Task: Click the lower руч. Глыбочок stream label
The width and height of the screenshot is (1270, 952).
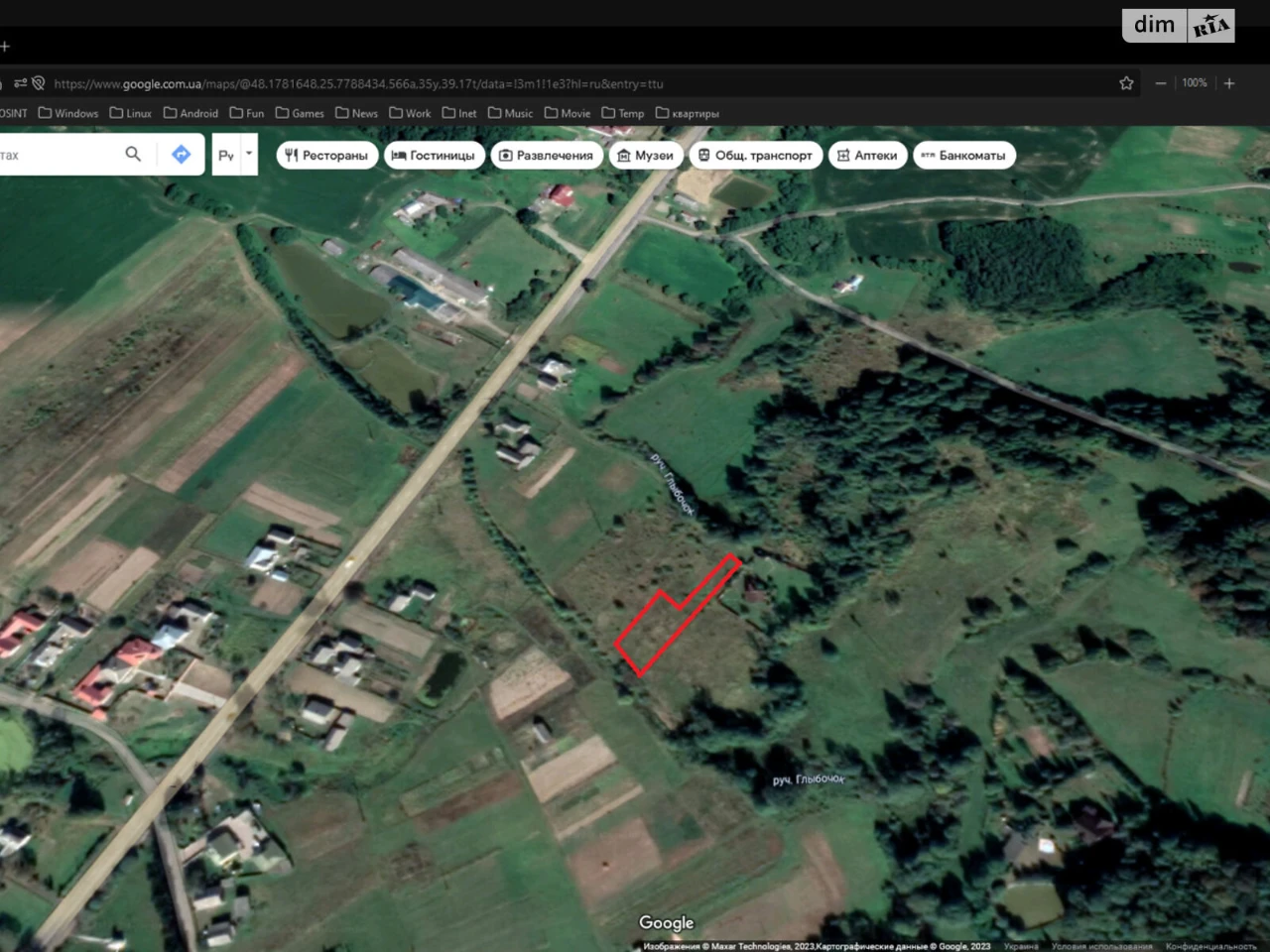Action: pyautogui.click(x=809, y=779)
